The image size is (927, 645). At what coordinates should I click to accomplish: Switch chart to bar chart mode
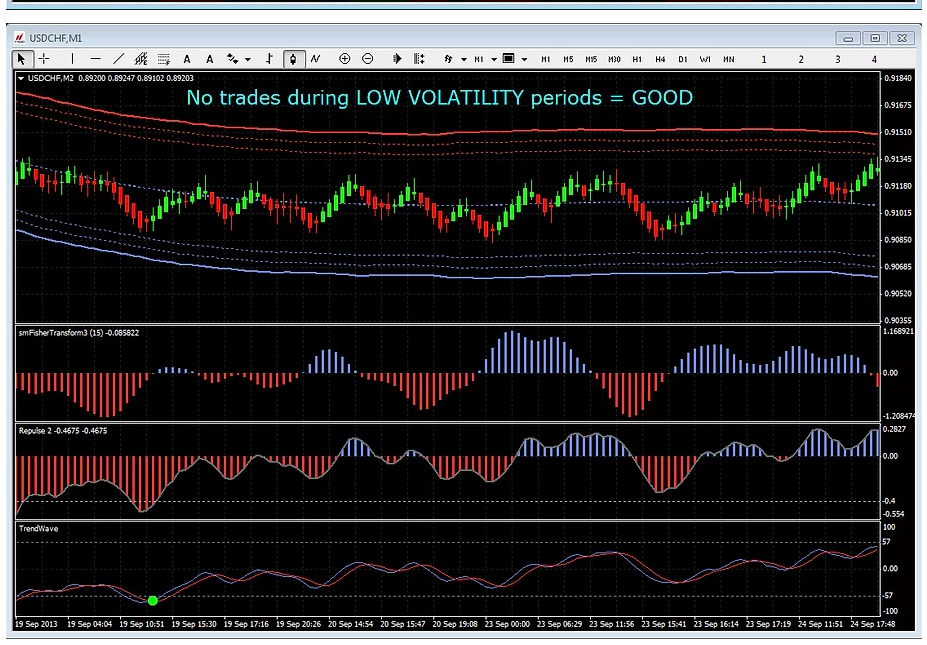coord(269,59)
